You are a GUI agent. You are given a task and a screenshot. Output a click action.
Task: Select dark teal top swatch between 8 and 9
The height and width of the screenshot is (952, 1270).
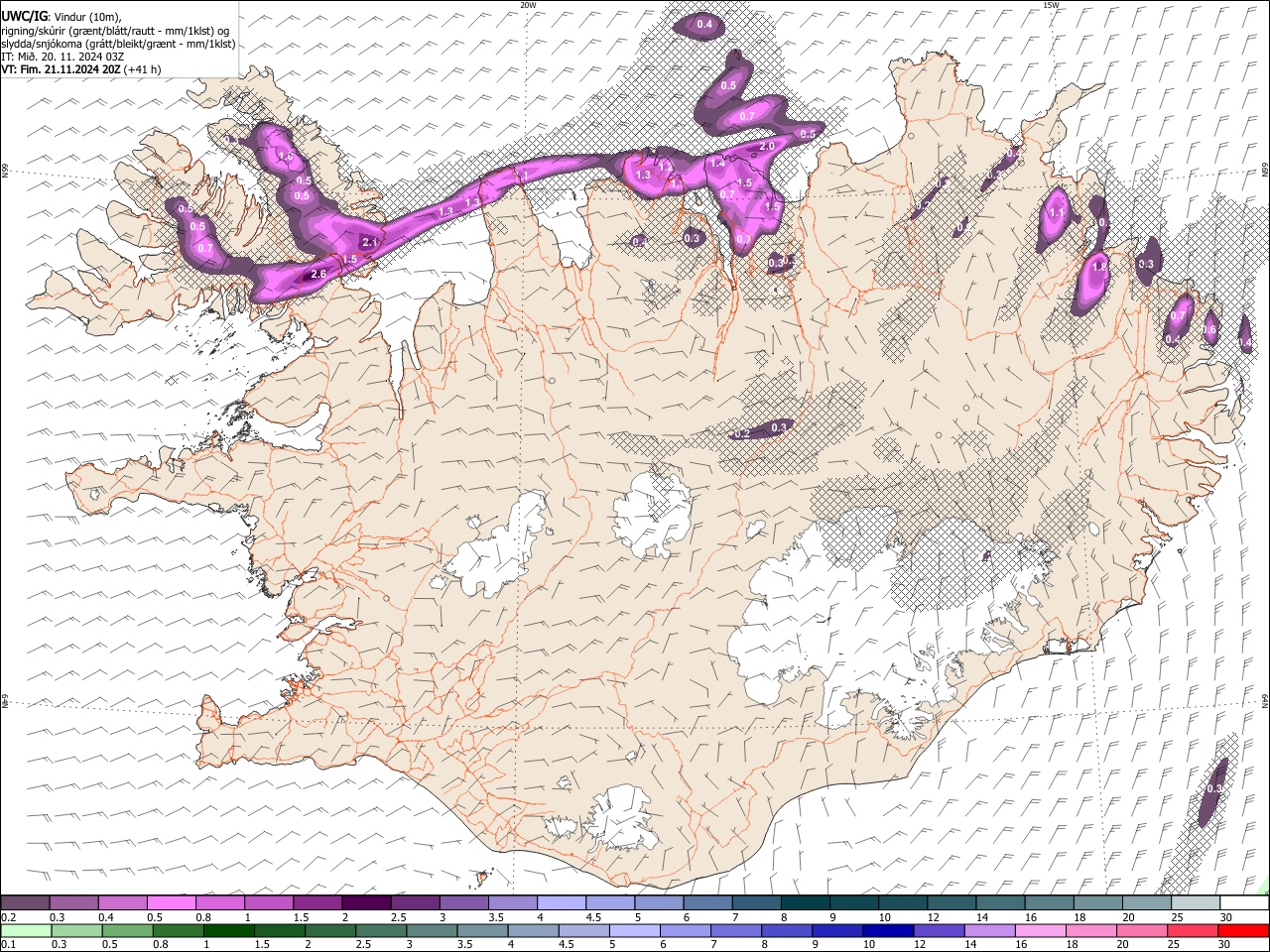pyautogui.click(x=805, y=902)
